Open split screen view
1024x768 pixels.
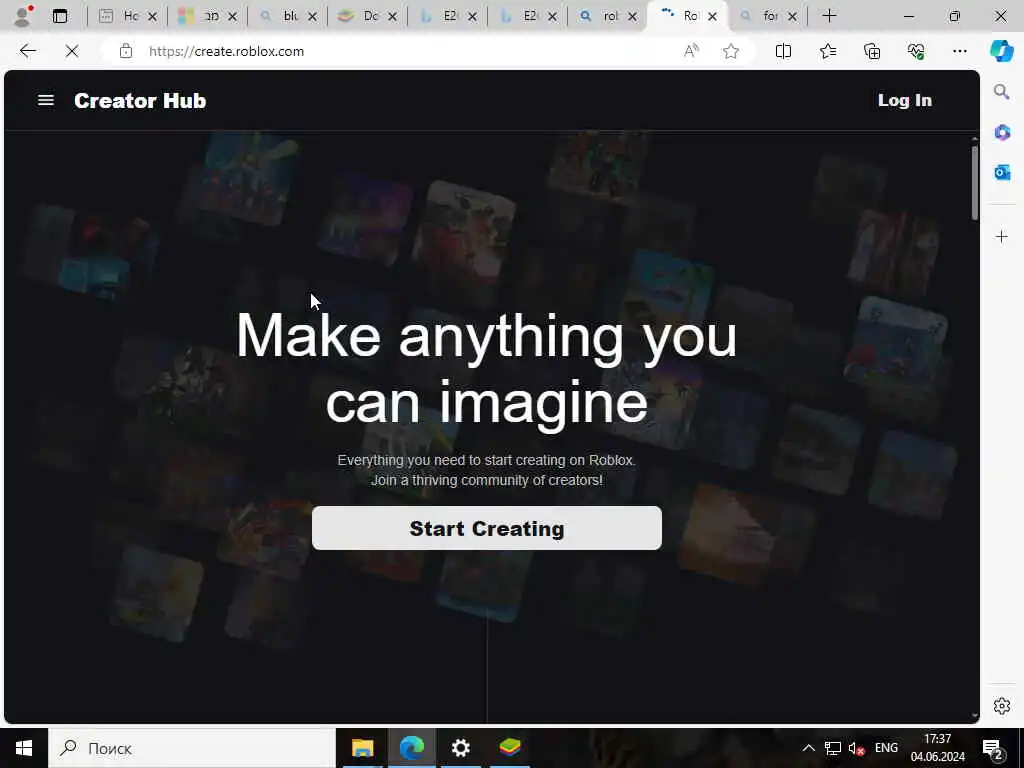[x=783, y=51]
